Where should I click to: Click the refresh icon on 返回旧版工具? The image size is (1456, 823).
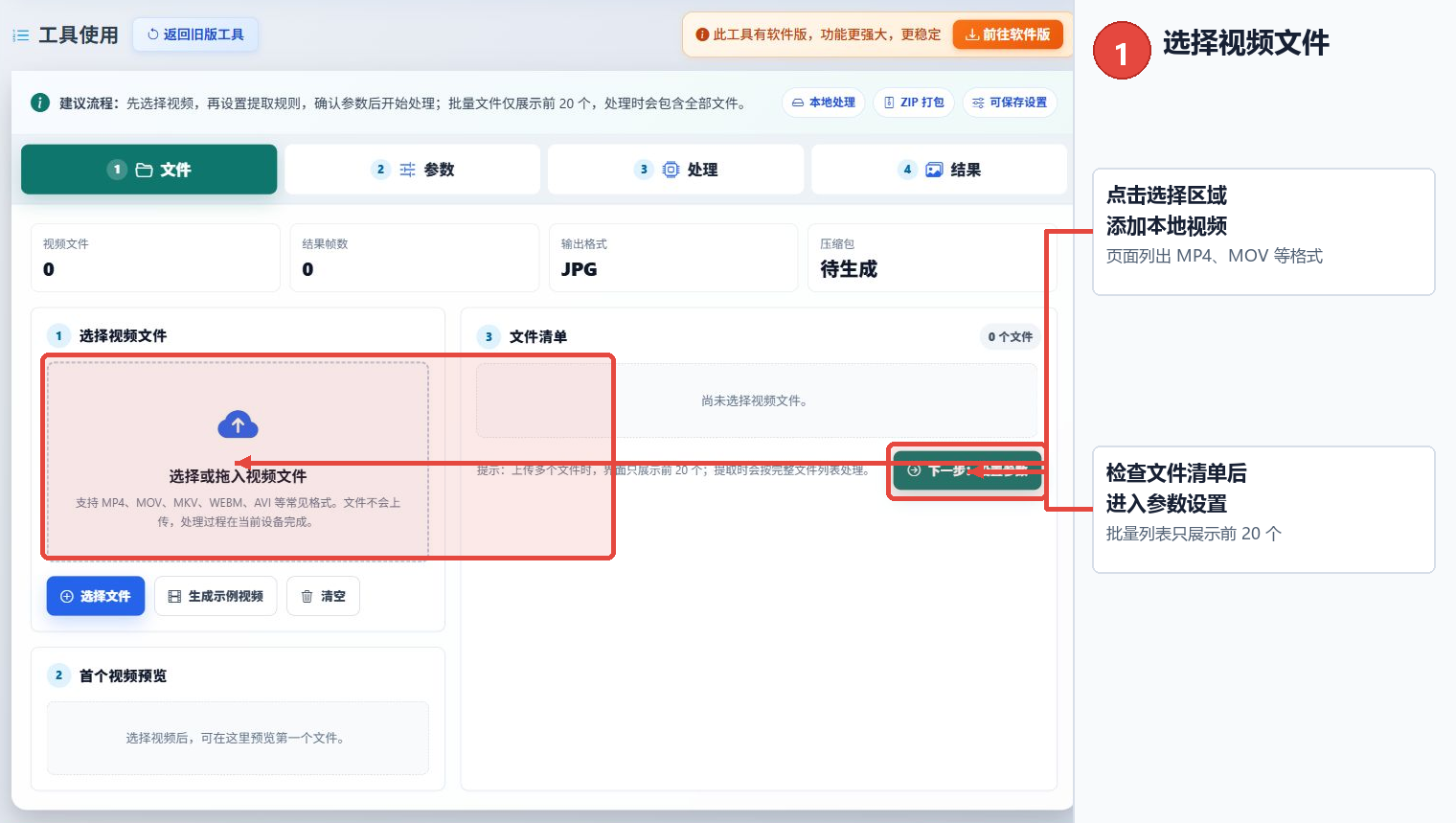[153, 34]
